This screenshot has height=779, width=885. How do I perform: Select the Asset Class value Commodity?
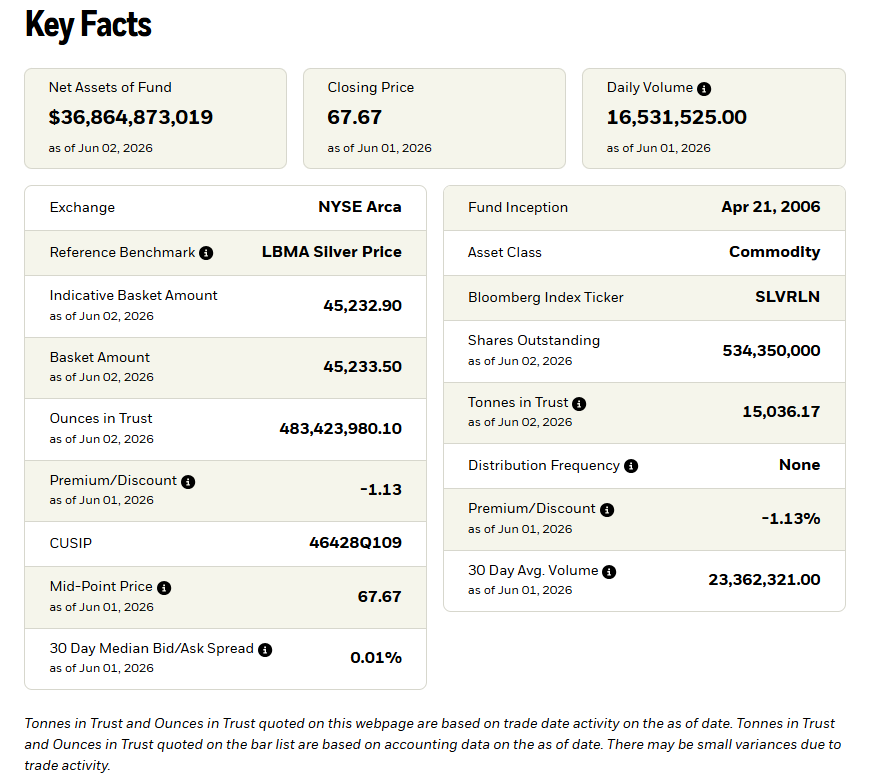pyautogui.click(x=774, y=252)
